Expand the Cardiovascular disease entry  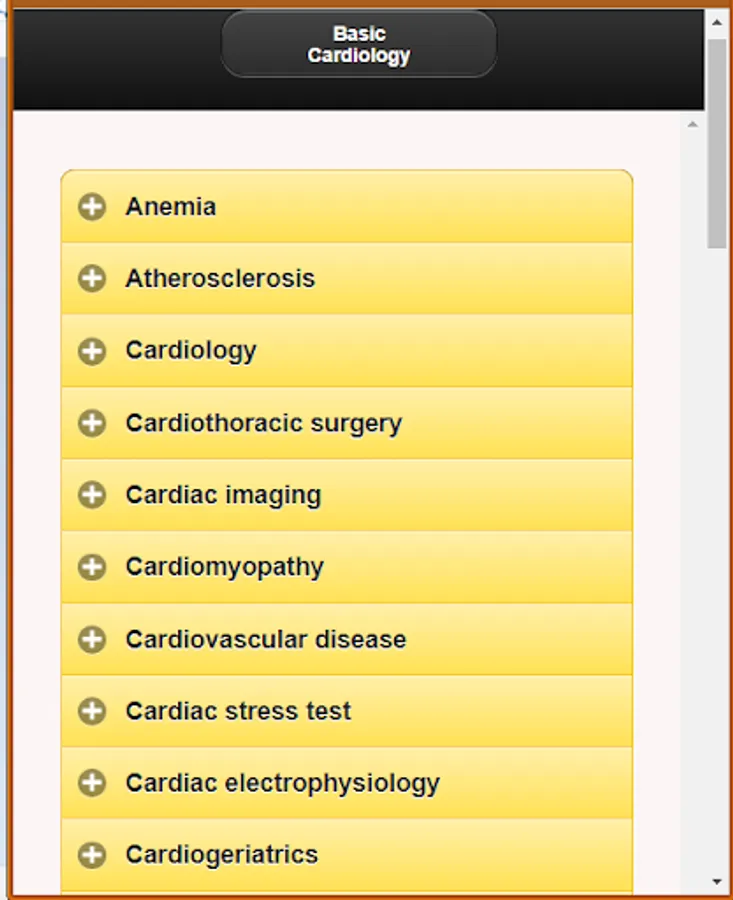point(265,639)
